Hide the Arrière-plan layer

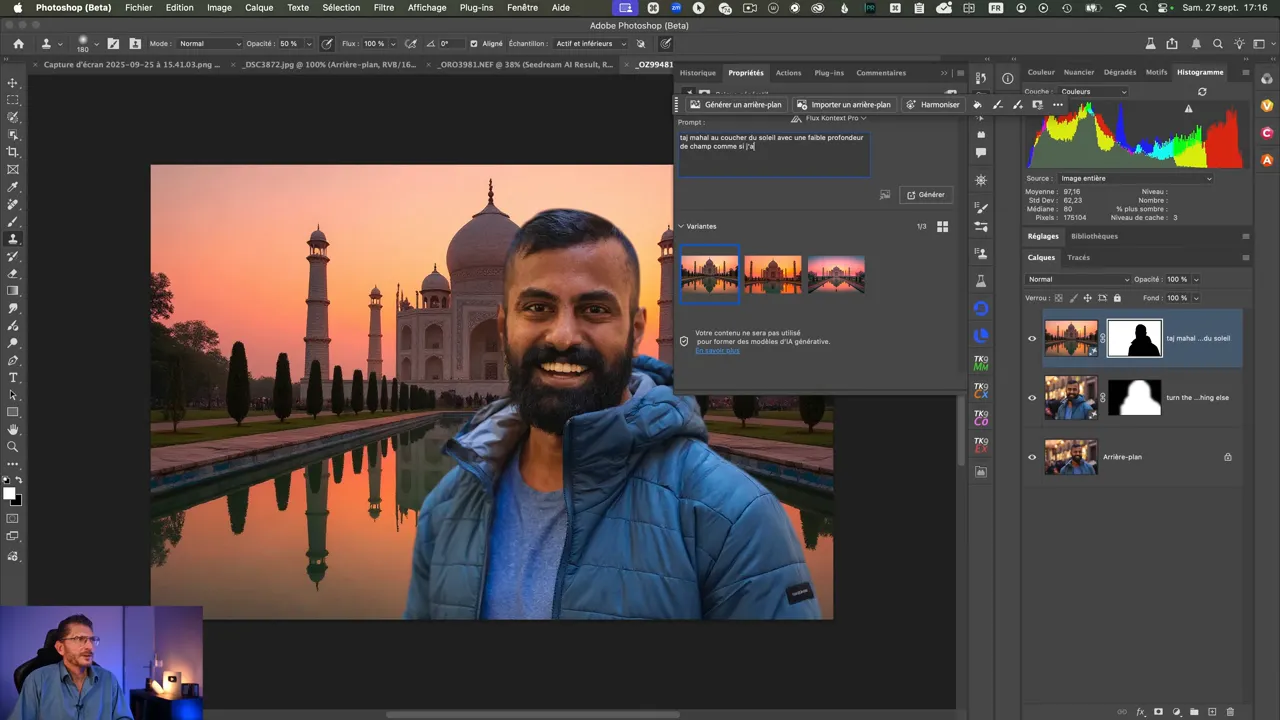click(1032, 457)
